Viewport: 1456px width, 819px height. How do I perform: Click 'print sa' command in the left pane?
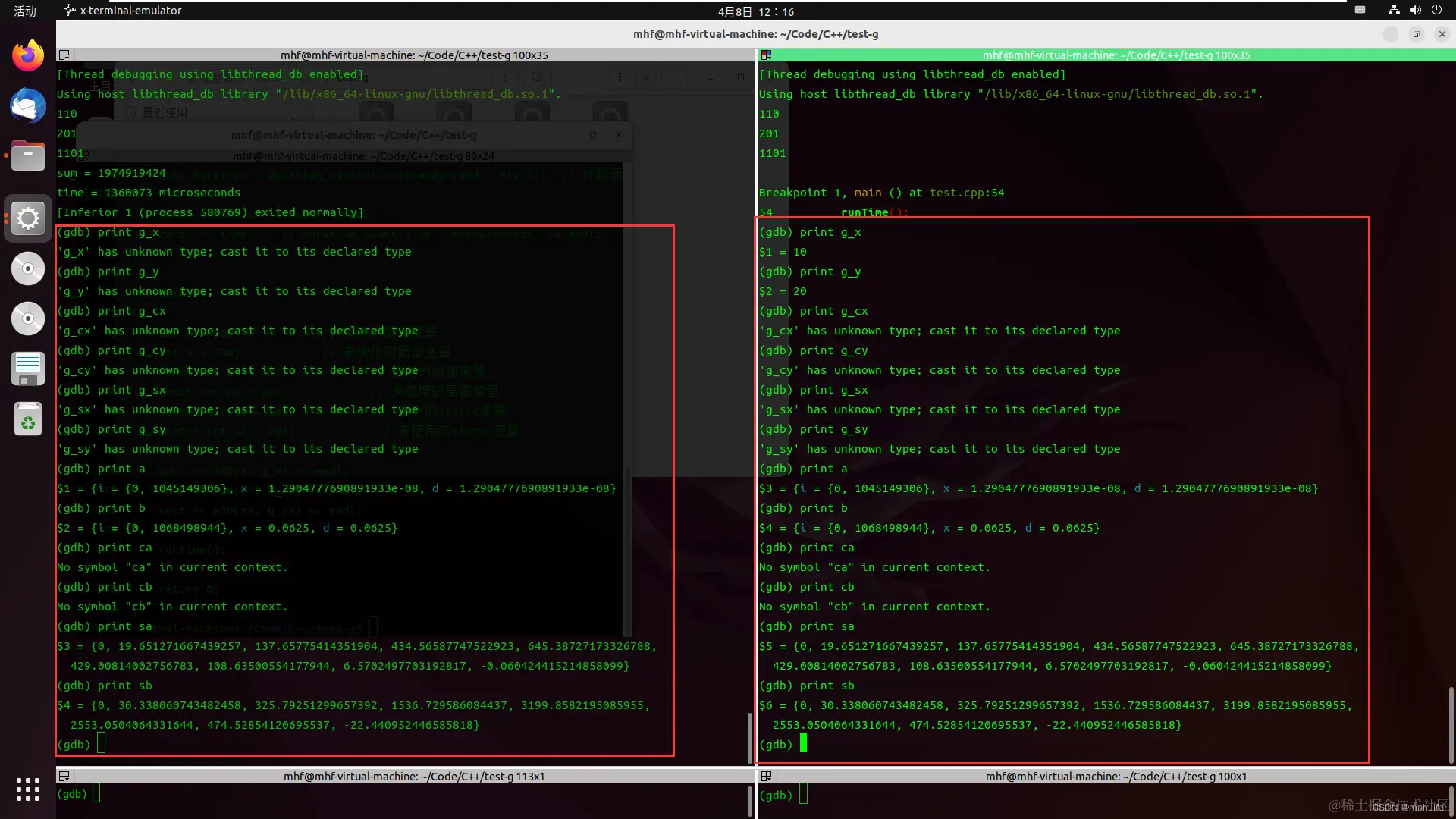click(125, 626)
